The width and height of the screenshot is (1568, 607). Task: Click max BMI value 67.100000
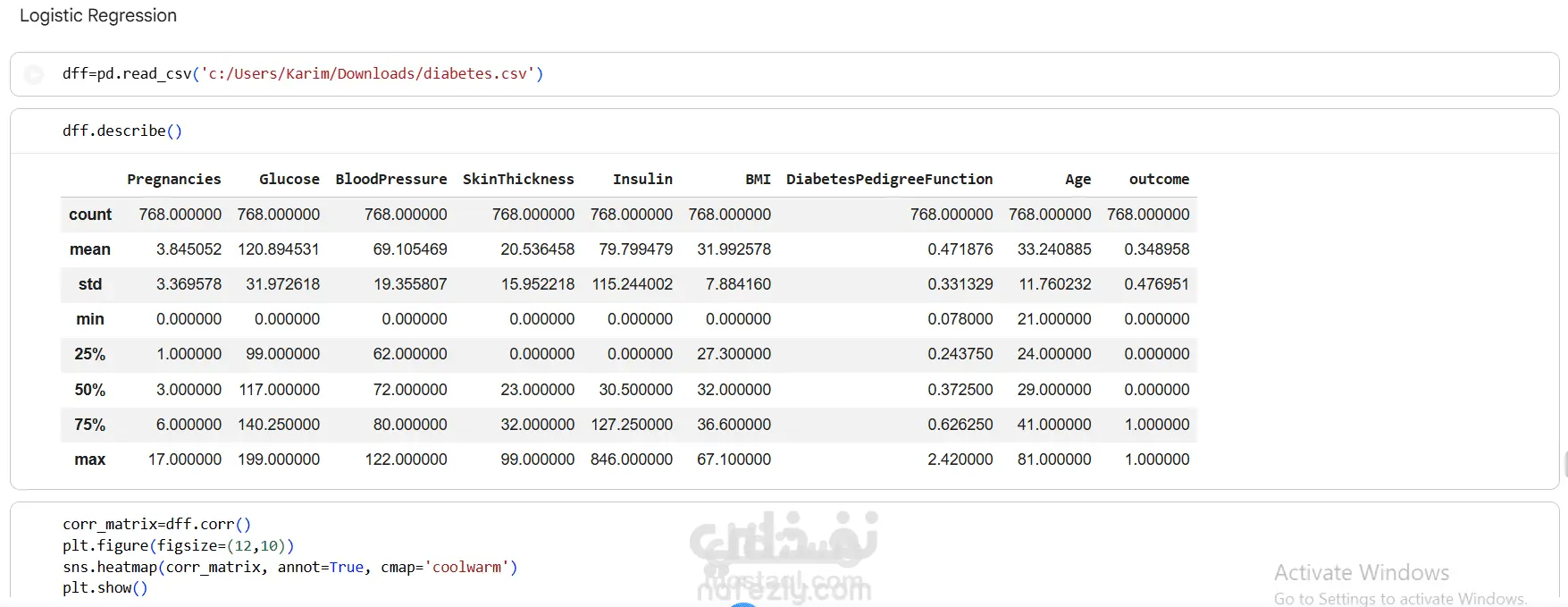[x=734, y=459]
